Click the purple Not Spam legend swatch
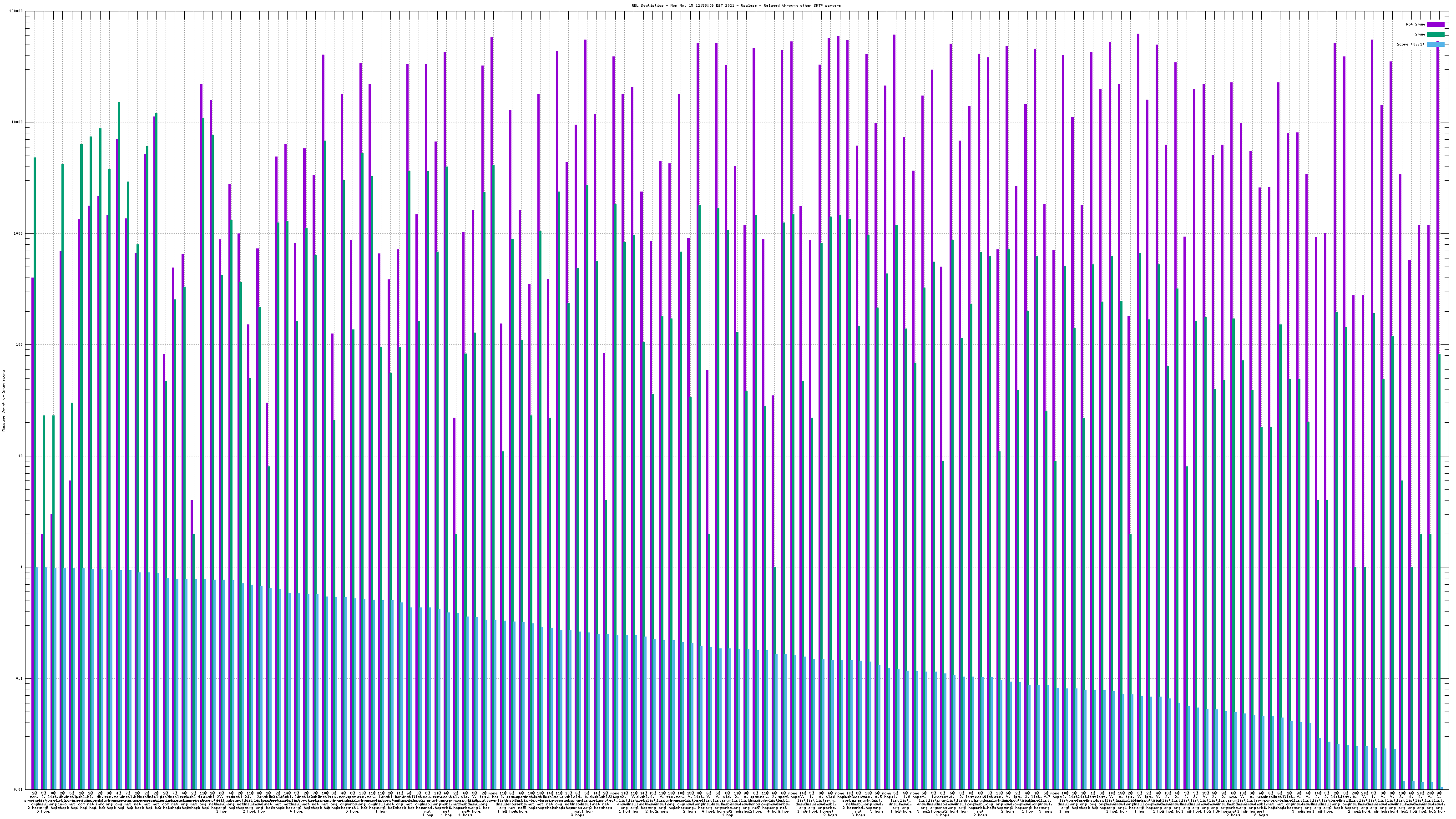Viewport: 1456px width, 819px height. [1435, 24]
